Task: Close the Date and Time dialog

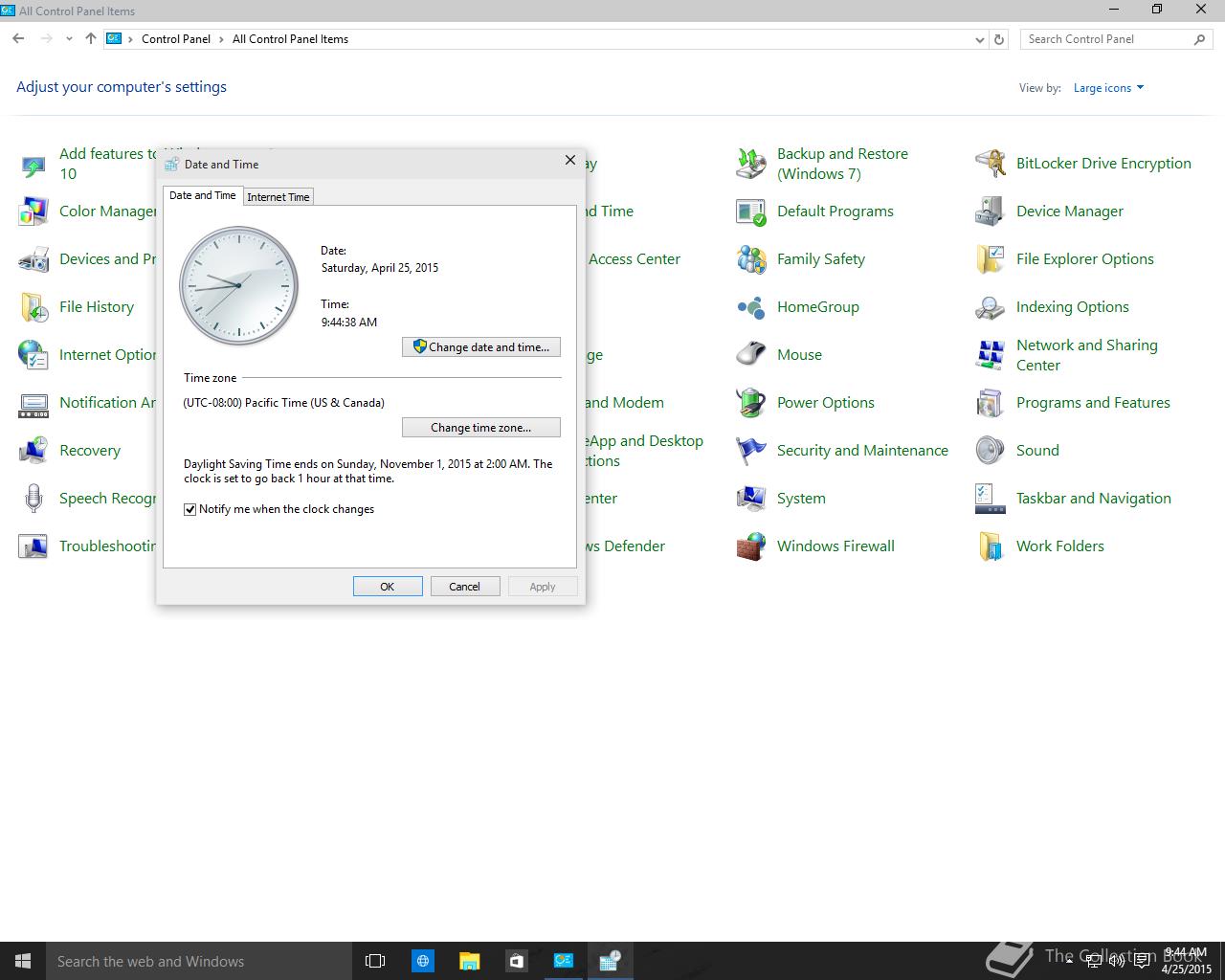Action: coord(570,161)
